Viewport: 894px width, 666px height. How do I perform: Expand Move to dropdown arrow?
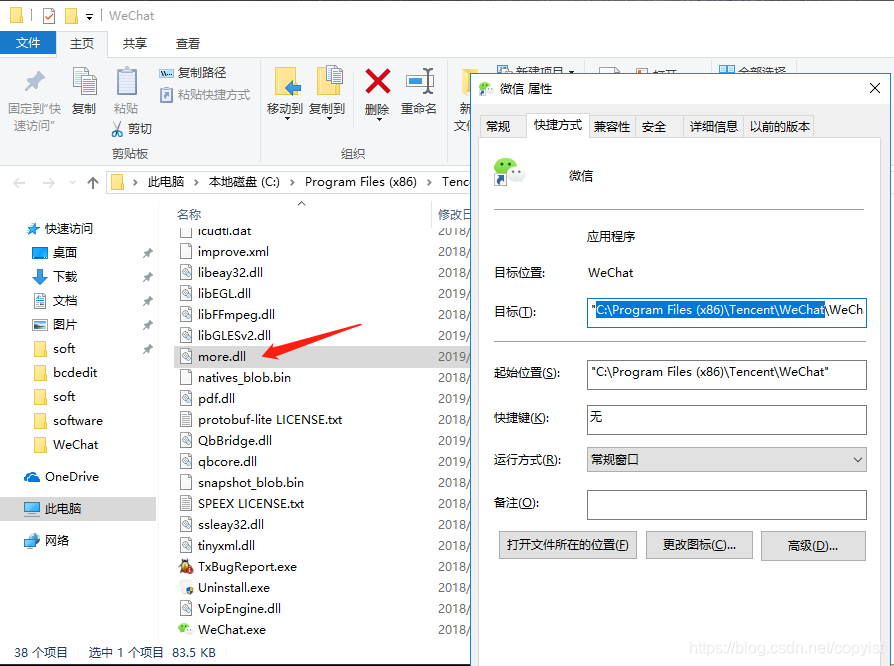click(287, 119)
